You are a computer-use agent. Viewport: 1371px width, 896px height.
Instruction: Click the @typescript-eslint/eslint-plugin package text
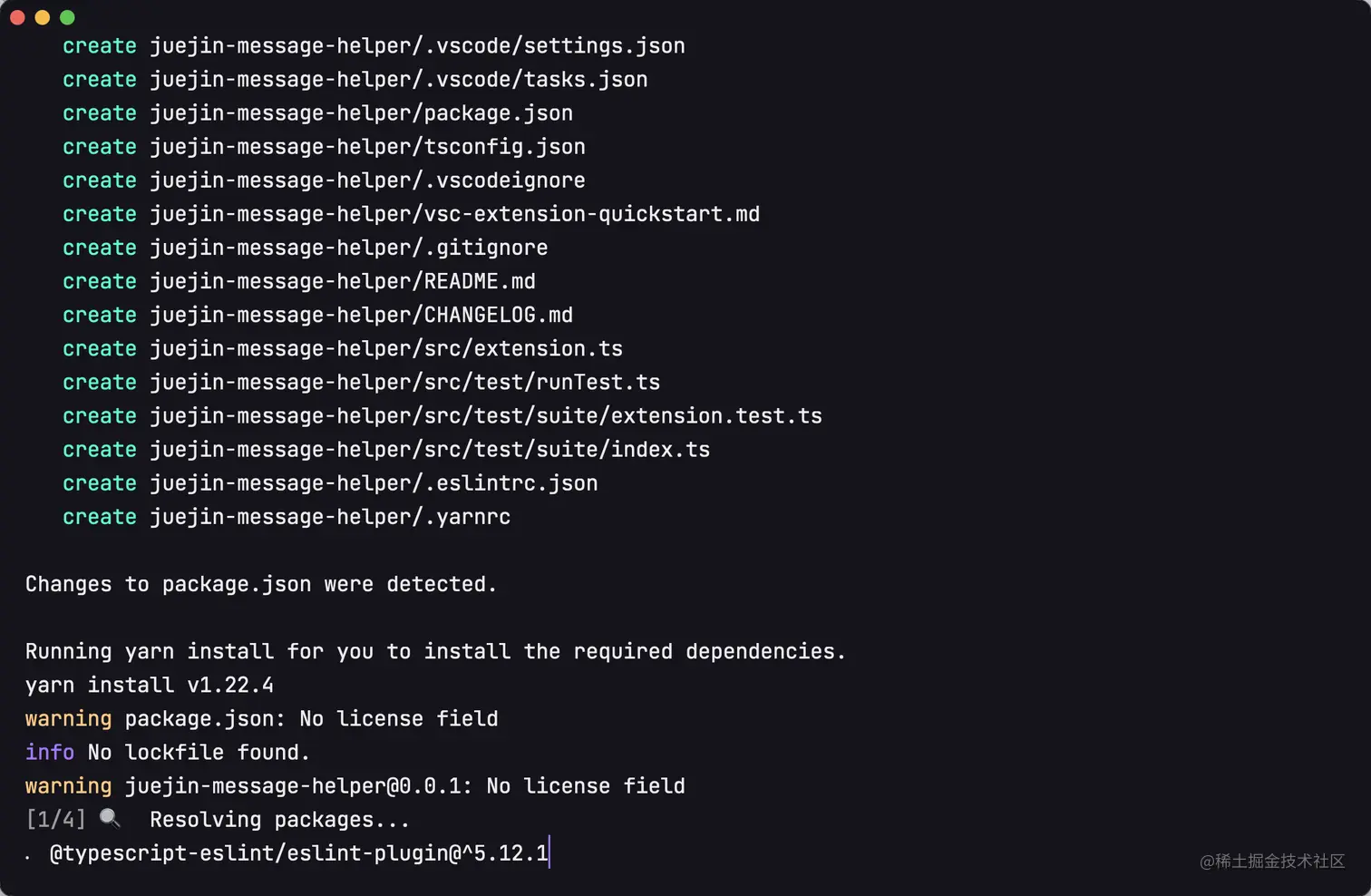tap(299, 853)
